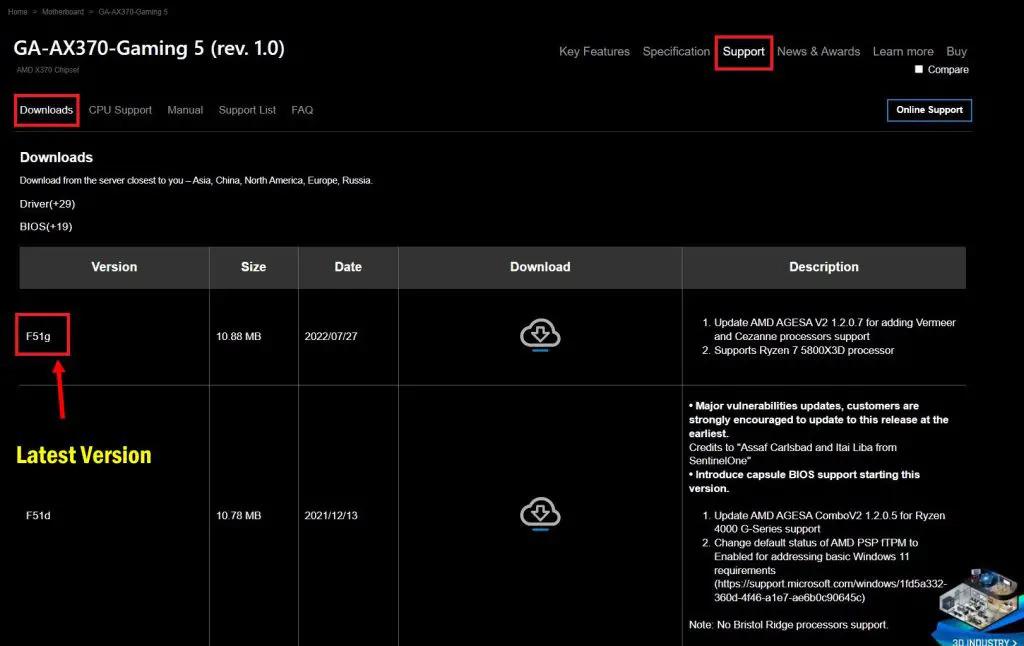Download the F51g BIOS file
This screenshot has width=1024, height=646.
[539, 335]
